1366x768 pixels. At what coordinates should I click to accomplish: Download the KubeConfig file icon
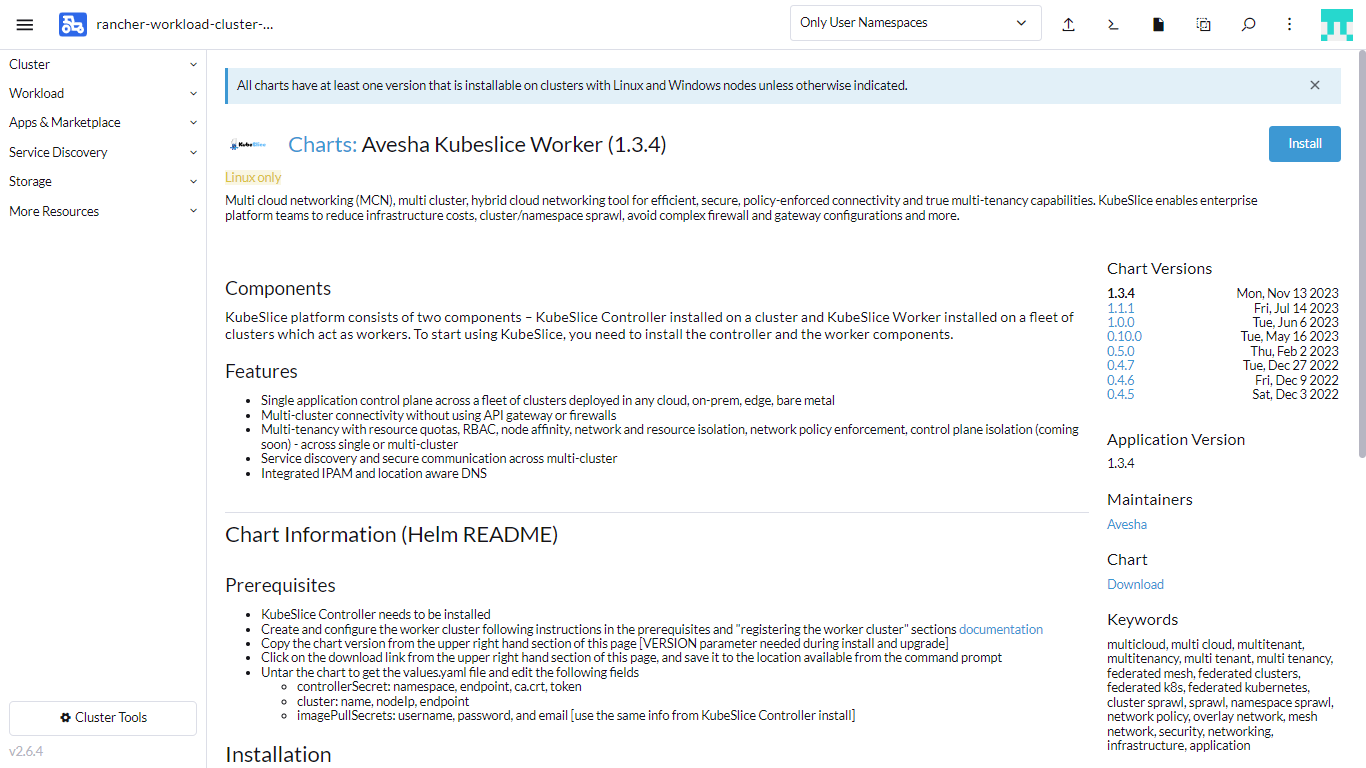coord(1158,24)
